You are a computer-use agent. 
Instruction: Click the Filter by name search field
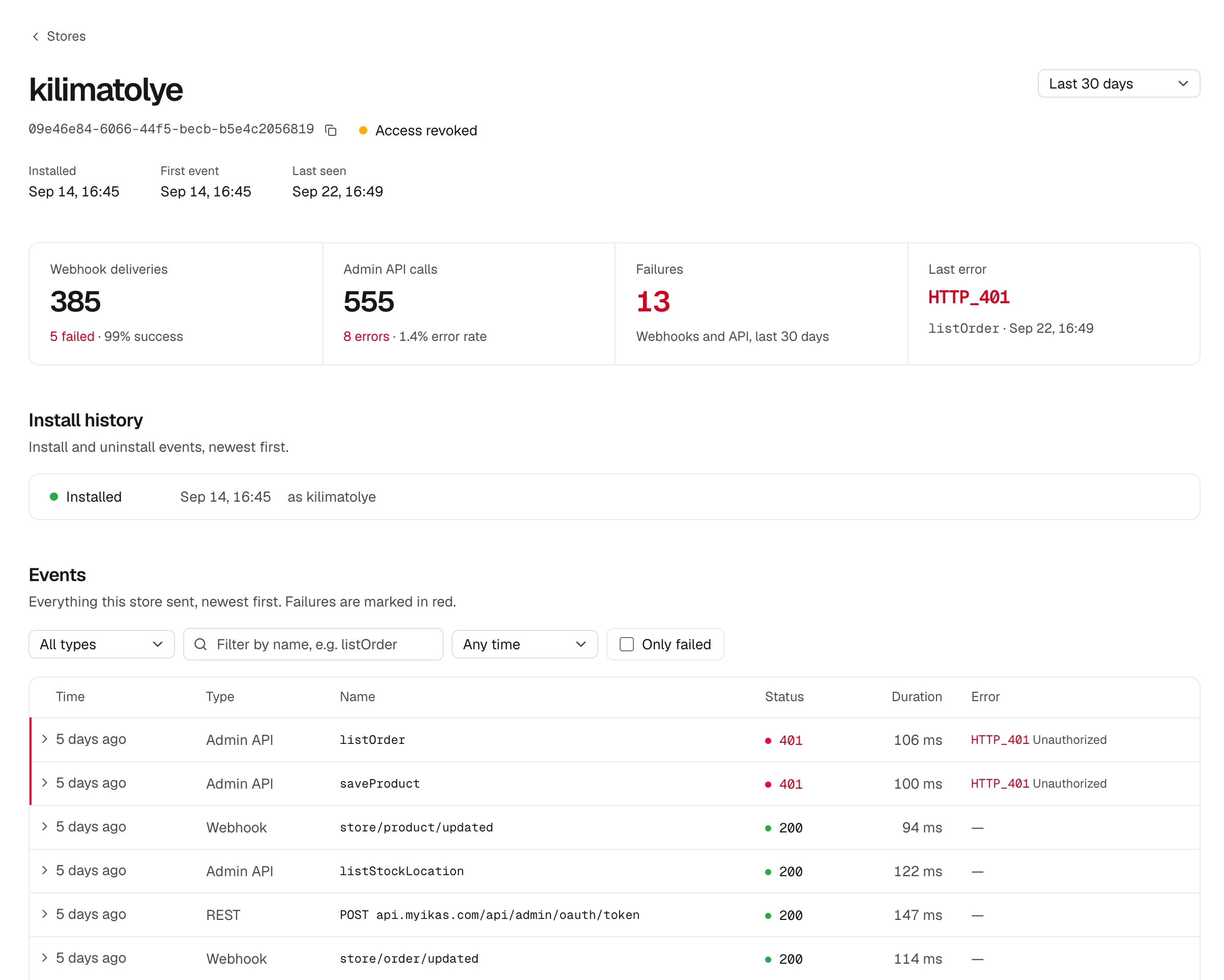click(x=313, y=644)
